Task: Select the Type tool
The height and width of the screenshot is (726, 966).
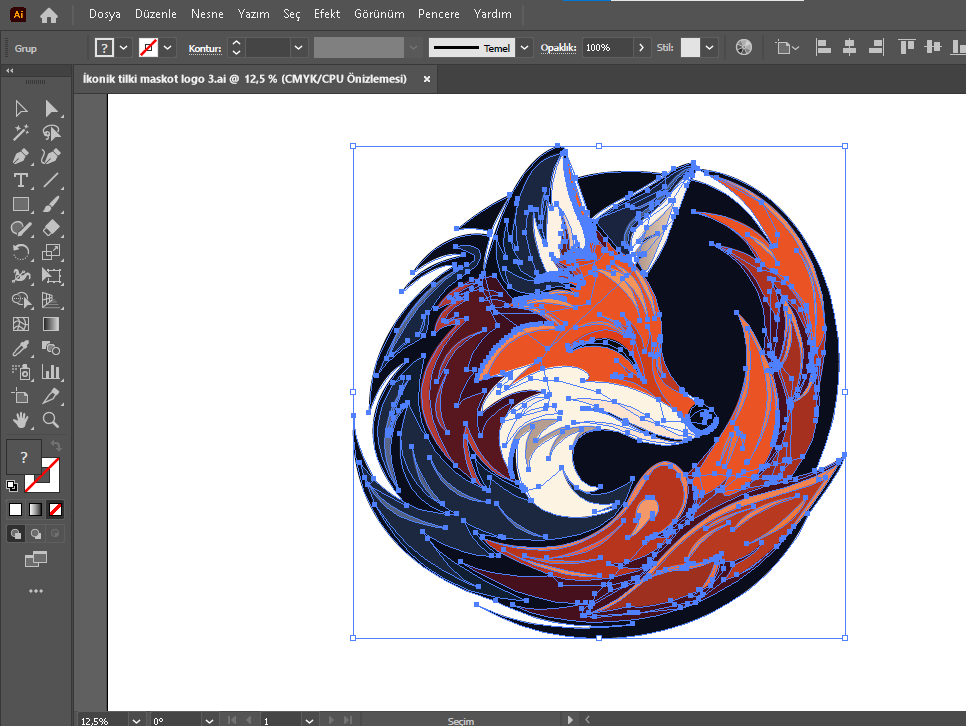Action: [x=21, y=181]
